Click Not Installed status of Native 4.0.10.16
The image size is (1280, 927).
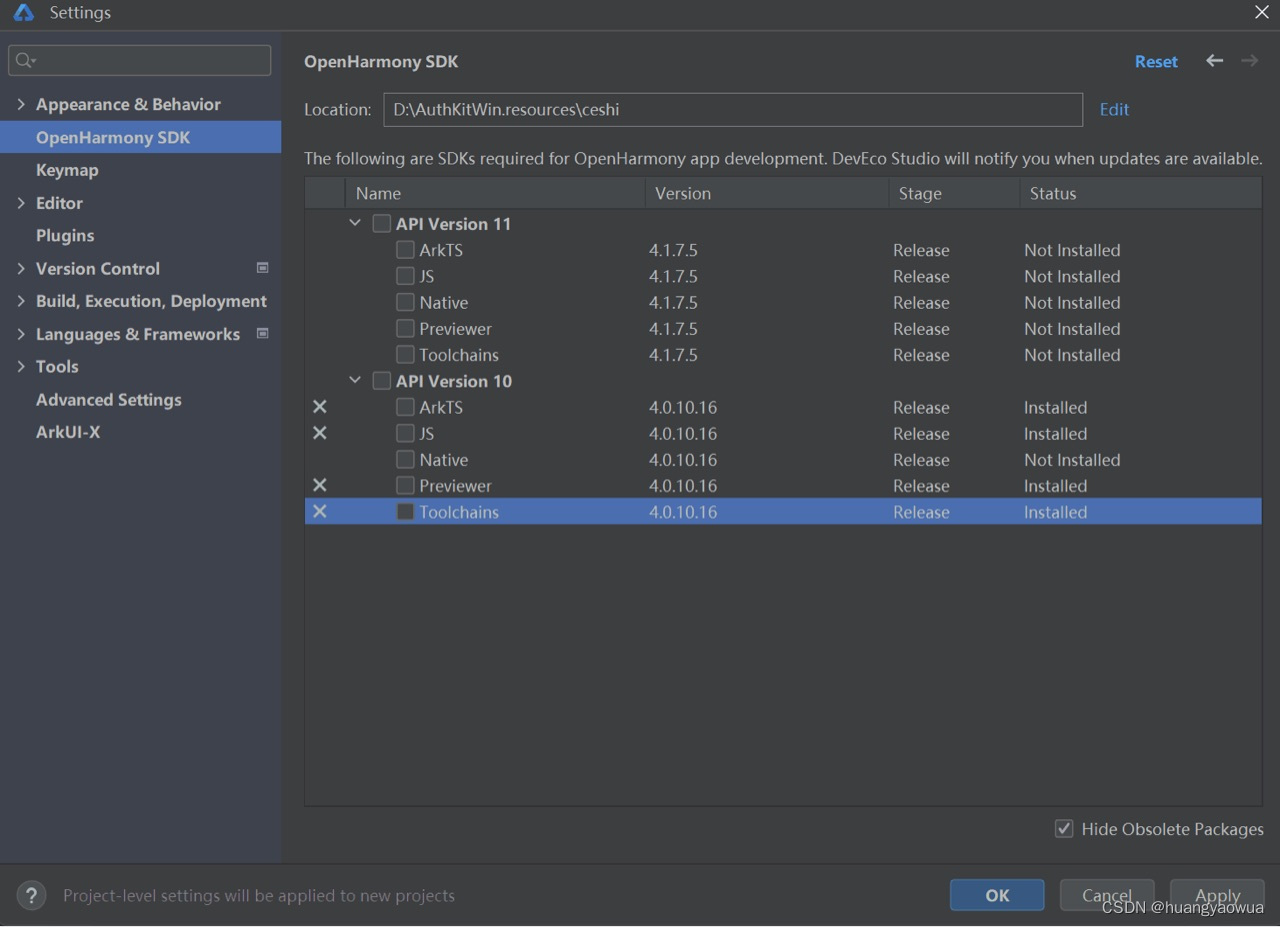tap(1072, 459)
